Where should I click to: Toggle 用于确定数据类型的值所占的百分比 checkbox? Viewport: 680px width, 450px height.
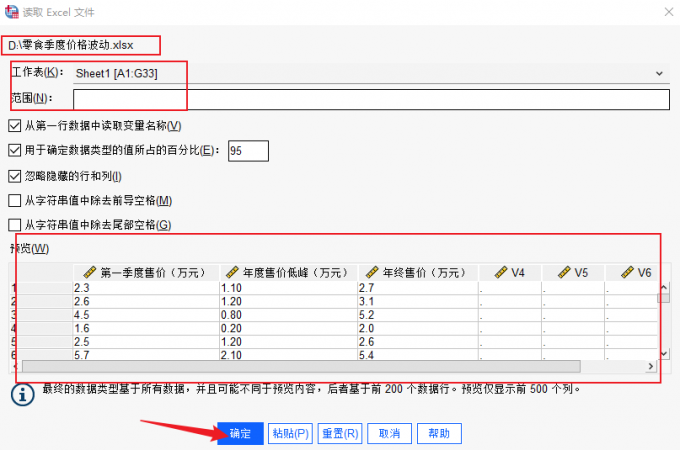click(14, 150)
